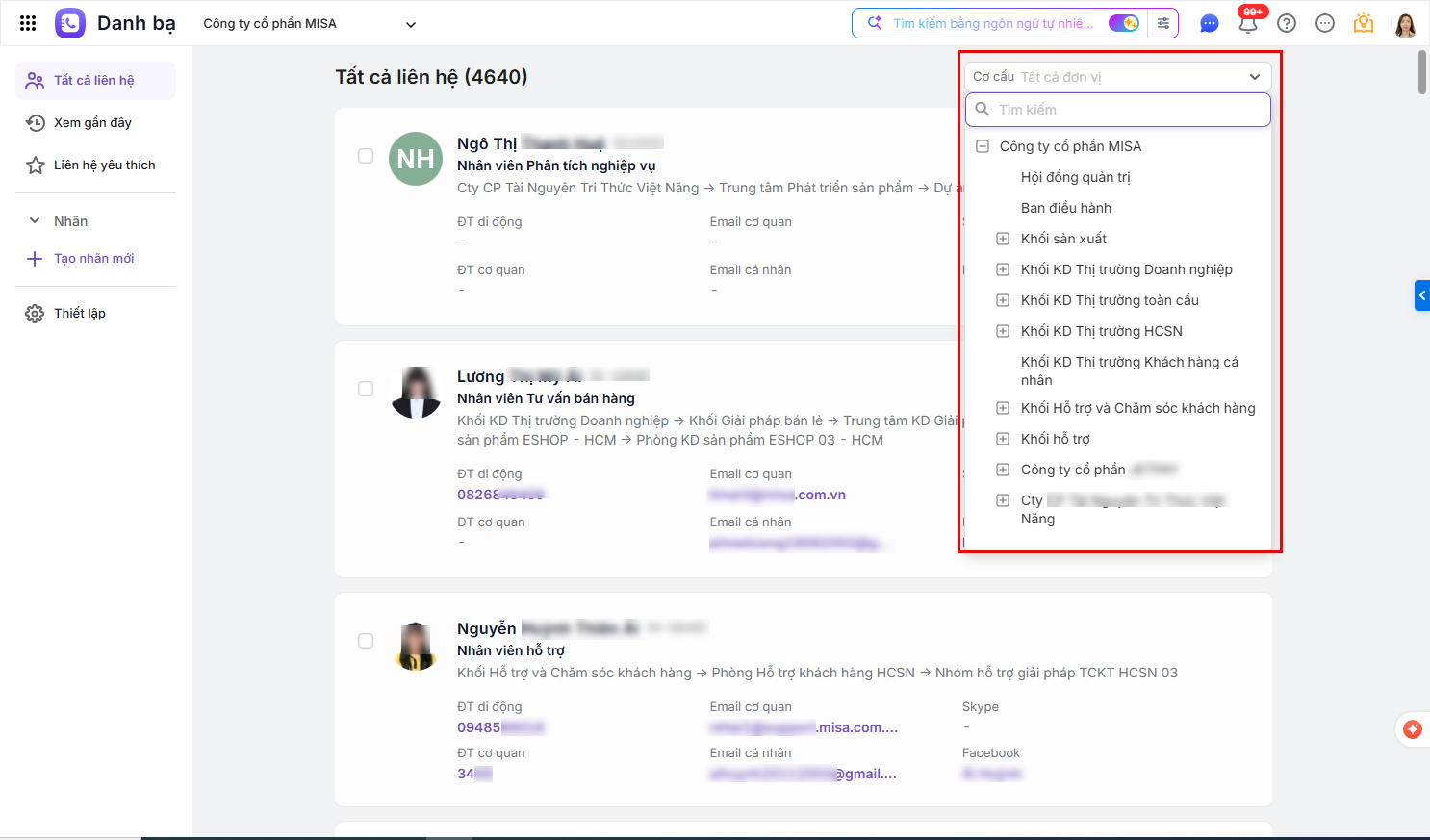Screen dimensions: 1430x840
Task: Click the orange gift box icon
Action: click(x=1364, y=23)
